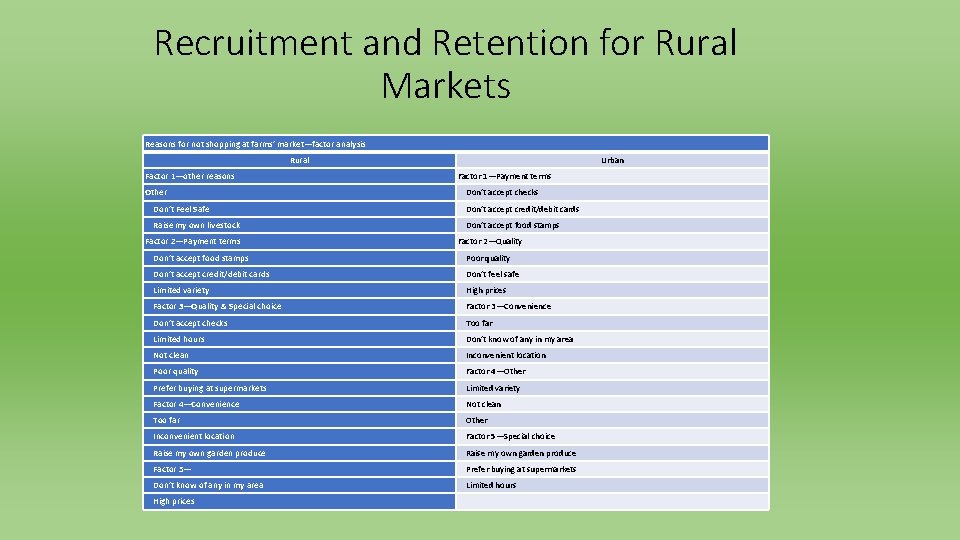Click 'Limited variety' in Urban column
The width and height of the screenshot is (960, 540).
(x=612, y=388)
